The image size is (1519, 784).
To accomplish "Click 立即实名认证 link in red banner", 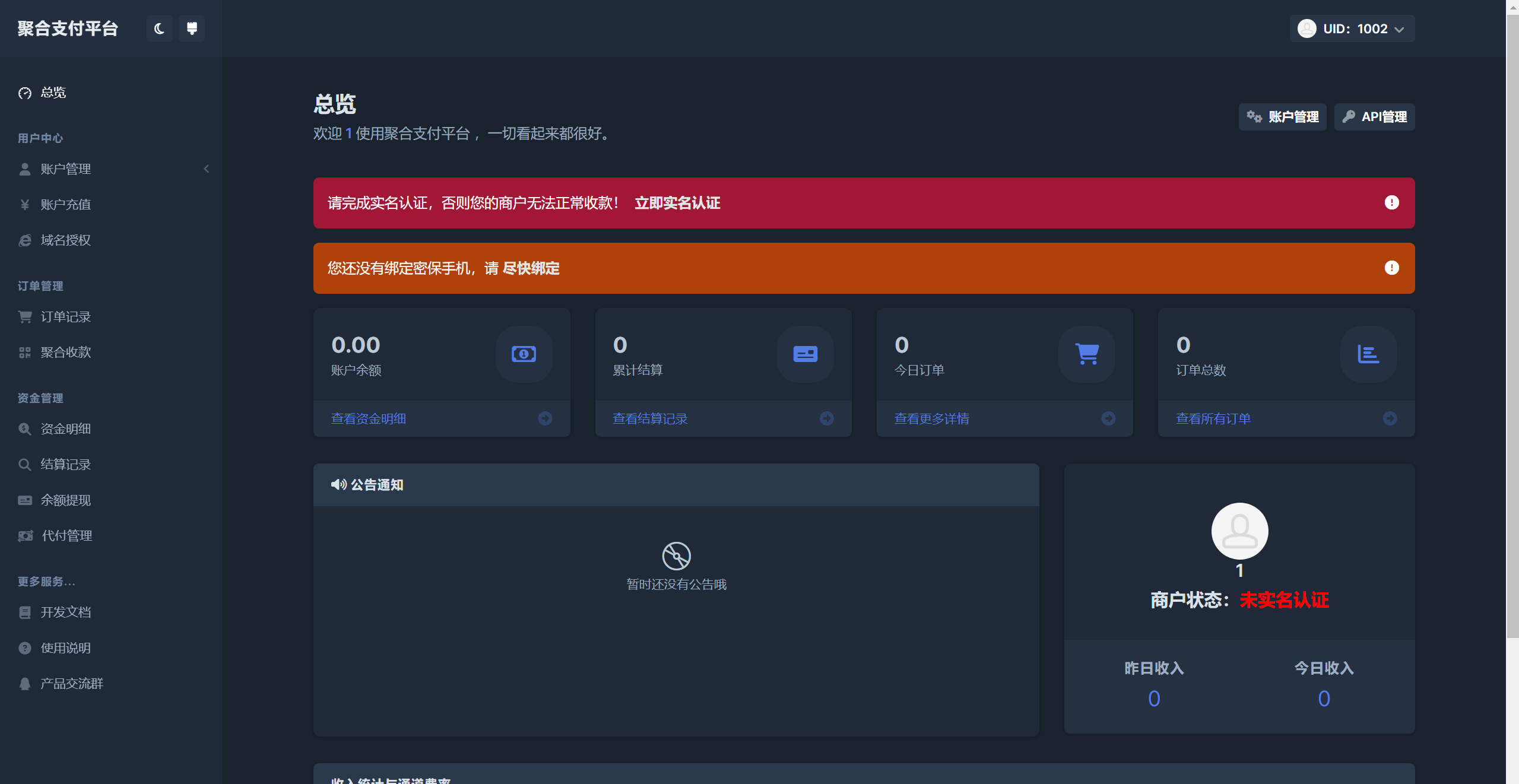I will click(677, 203).
